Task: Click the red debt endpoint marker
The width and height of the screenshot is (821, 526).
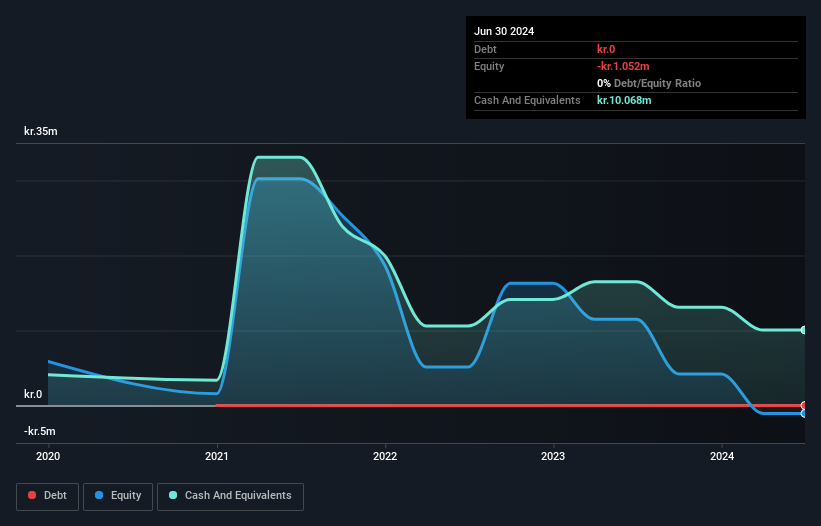Action: (x=804, y=405)
